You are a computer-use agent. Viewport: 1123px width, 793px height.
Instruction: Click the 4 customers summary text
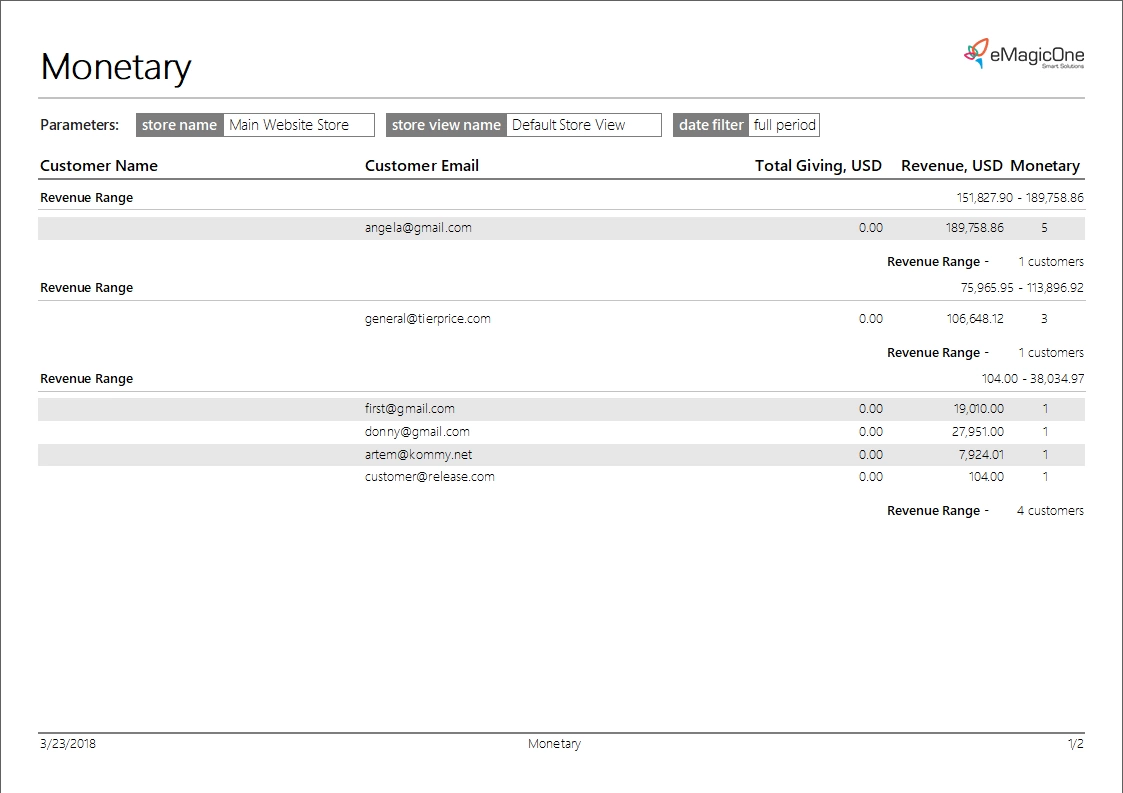click(1050, 511)
